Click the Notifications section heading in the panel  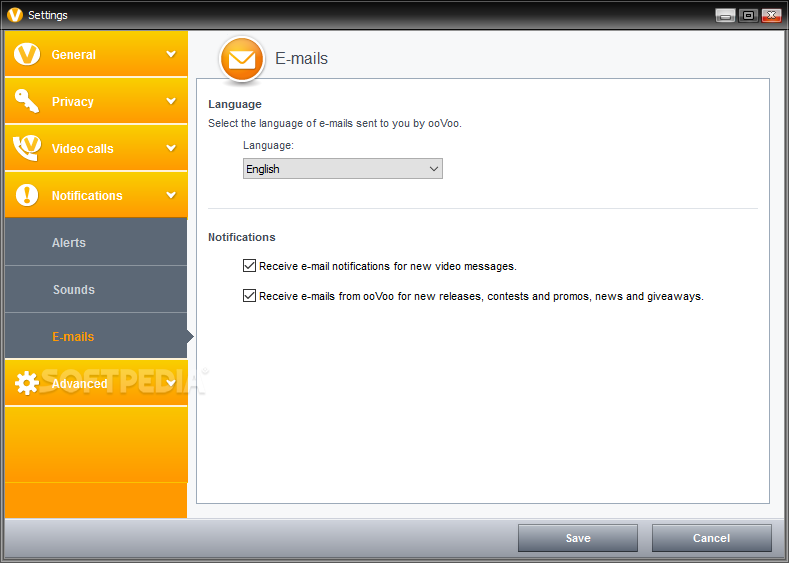click(x=242, y=237)
